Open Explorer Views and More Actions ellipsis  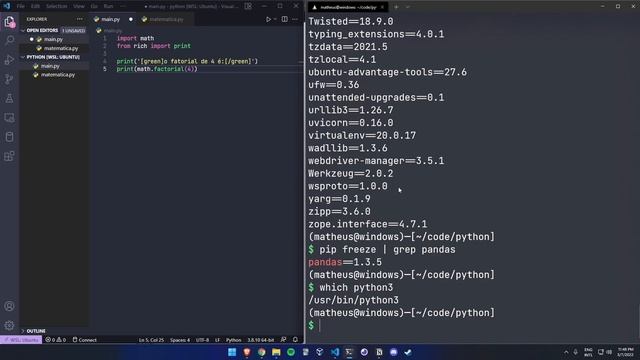click(x=80, y=19)
